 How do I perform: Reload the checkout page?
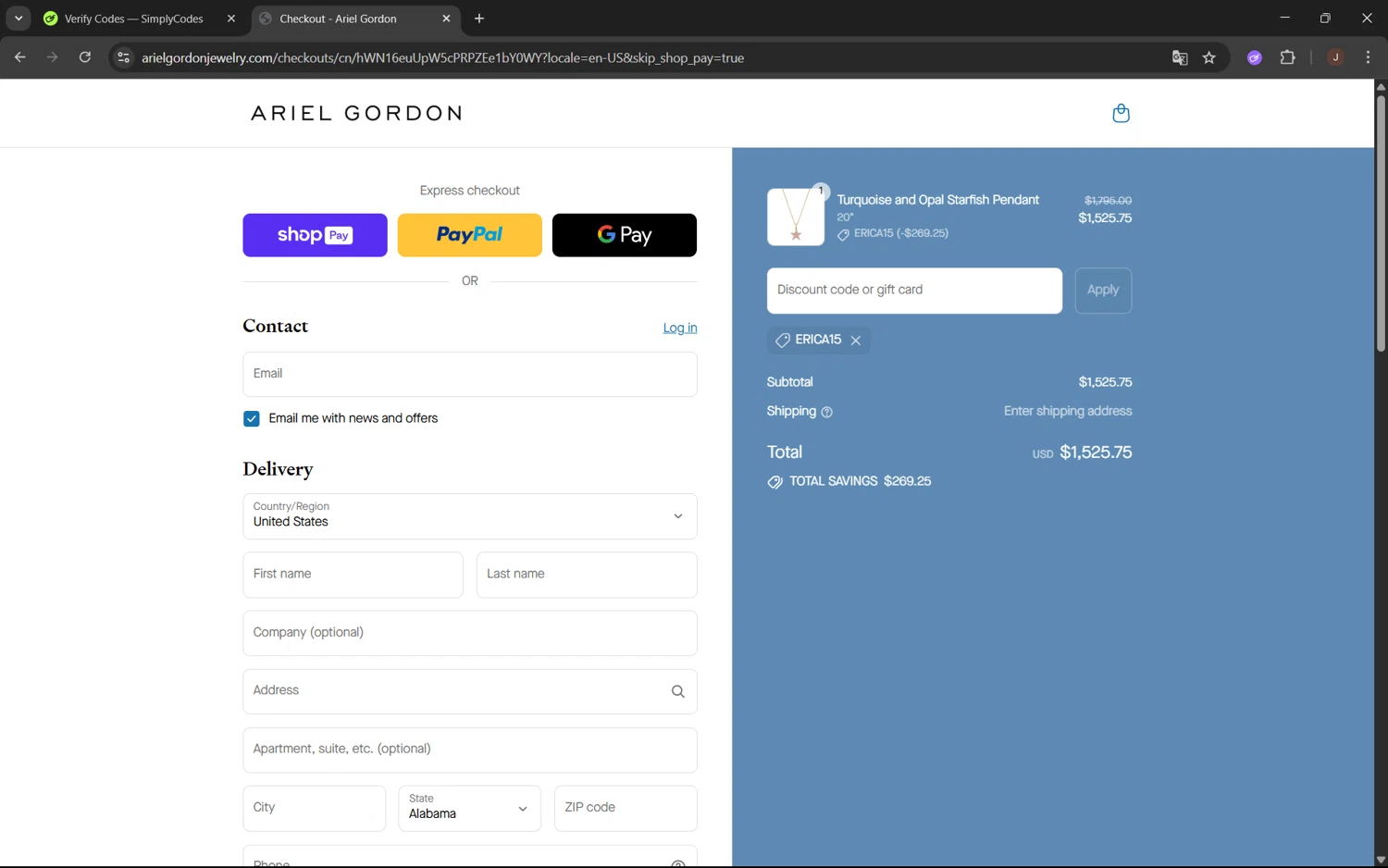(x=85, y=57)
